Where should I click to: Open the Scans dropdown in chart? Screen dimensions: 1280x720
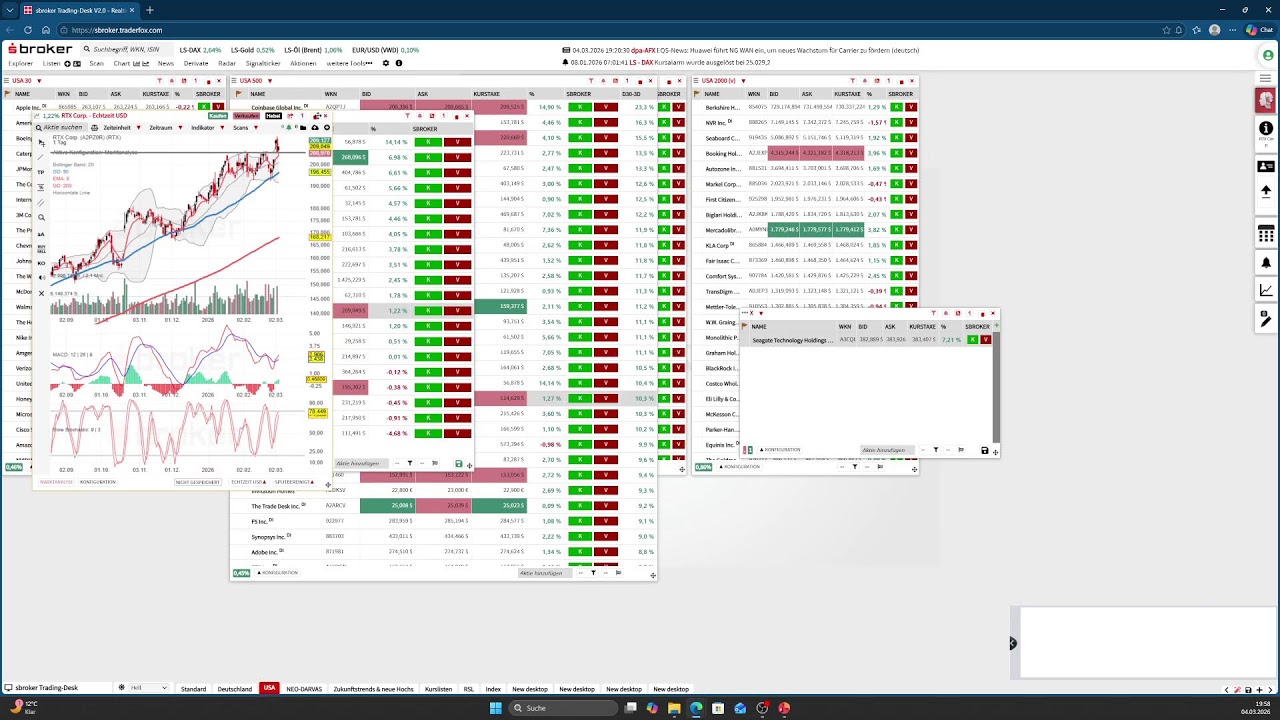(x=245, y=128)
